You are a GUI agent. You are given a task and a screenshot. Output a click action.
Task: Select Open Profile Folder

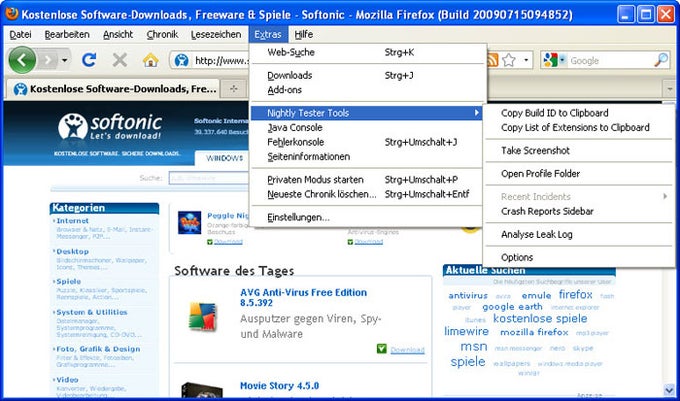pos(579,173)
